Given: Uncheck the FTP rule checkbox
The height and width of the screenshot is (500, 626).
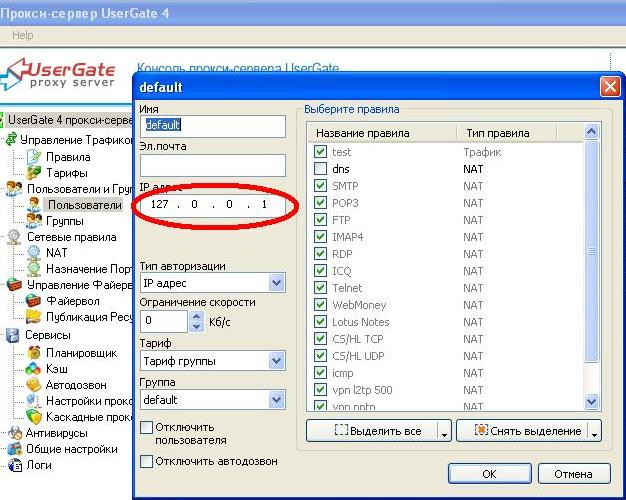Looking at the screenshot, I should click(320, 220).
